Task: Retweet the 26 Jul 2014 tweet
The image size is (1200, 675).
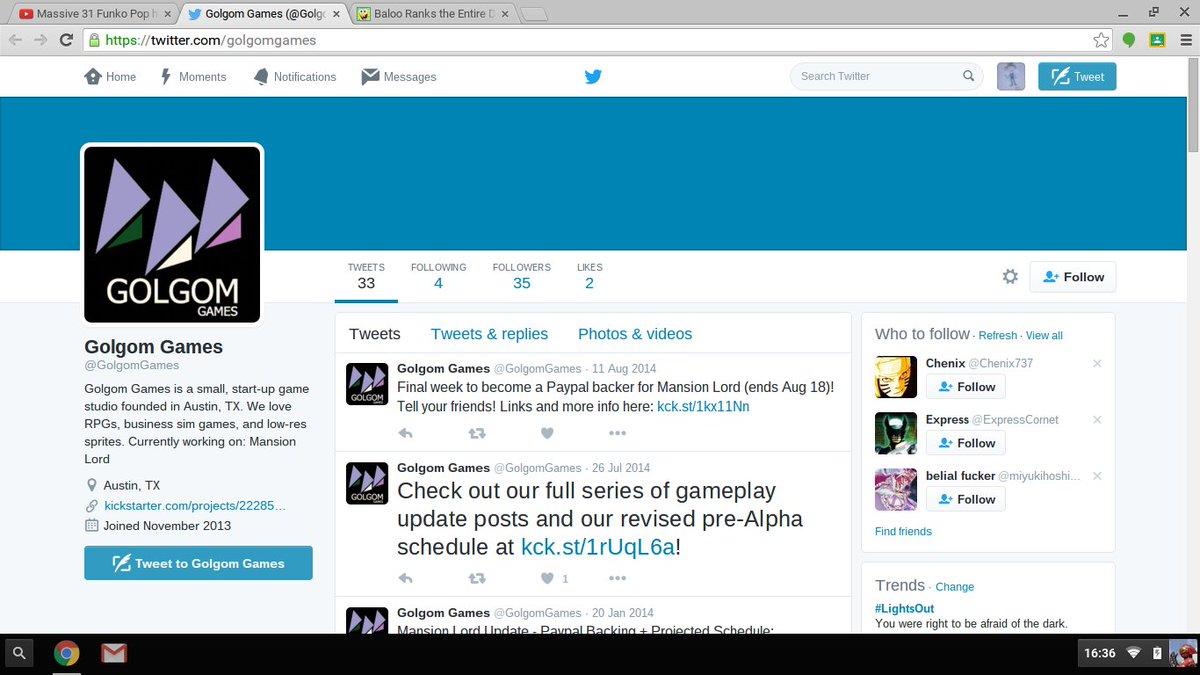Action: pos(477,578)
